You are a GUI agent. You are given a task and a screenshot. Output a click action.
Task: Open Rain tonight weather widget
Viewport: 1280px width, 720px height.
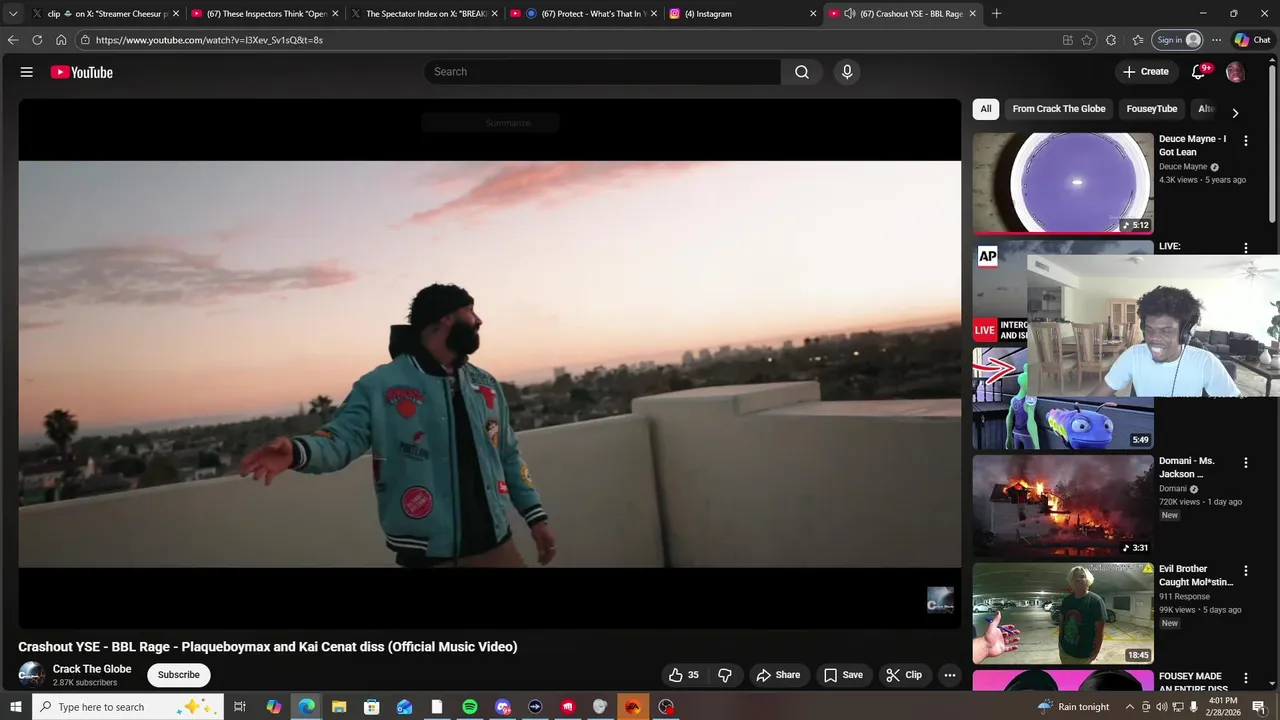coord(1074,707)
